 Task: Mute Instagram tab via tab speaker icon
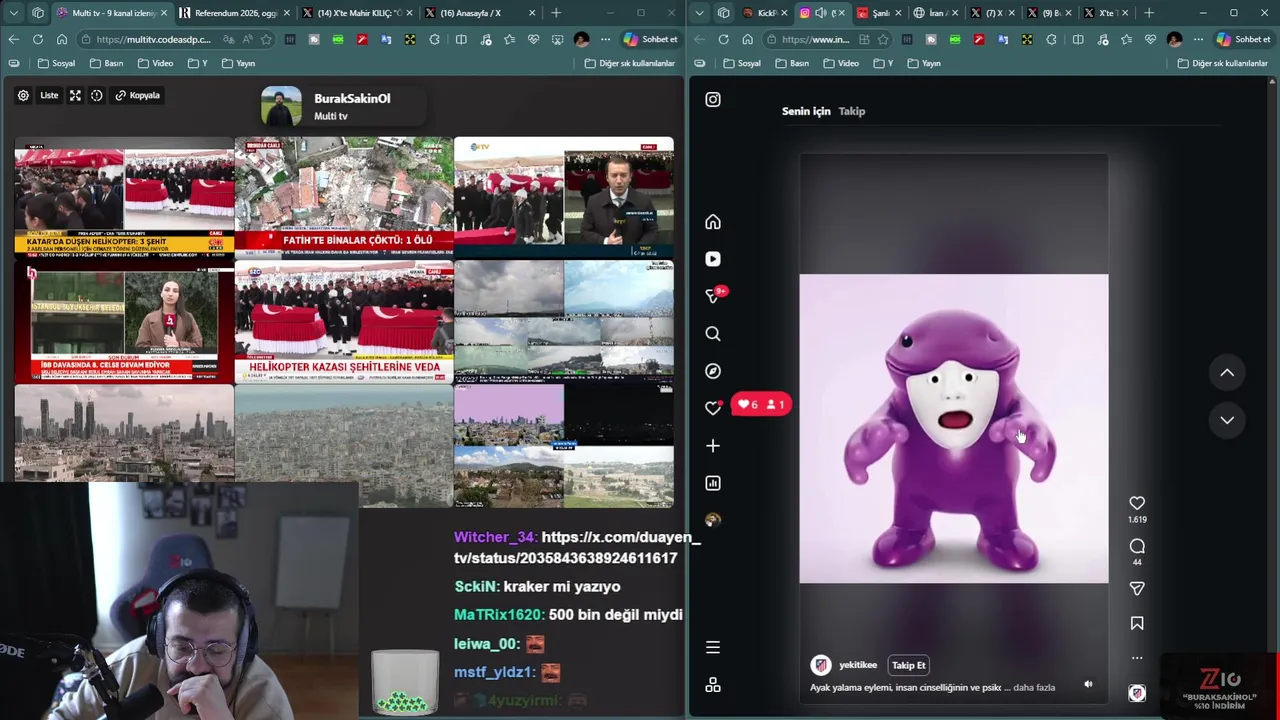coord(820,13)
